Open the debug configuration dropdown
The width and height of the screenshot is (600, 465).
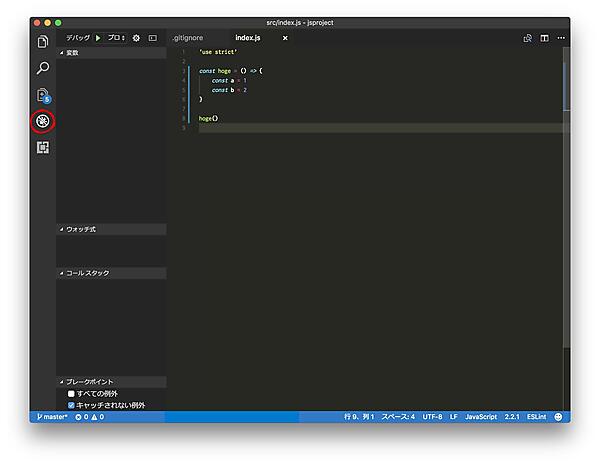[x=116, y=38]
